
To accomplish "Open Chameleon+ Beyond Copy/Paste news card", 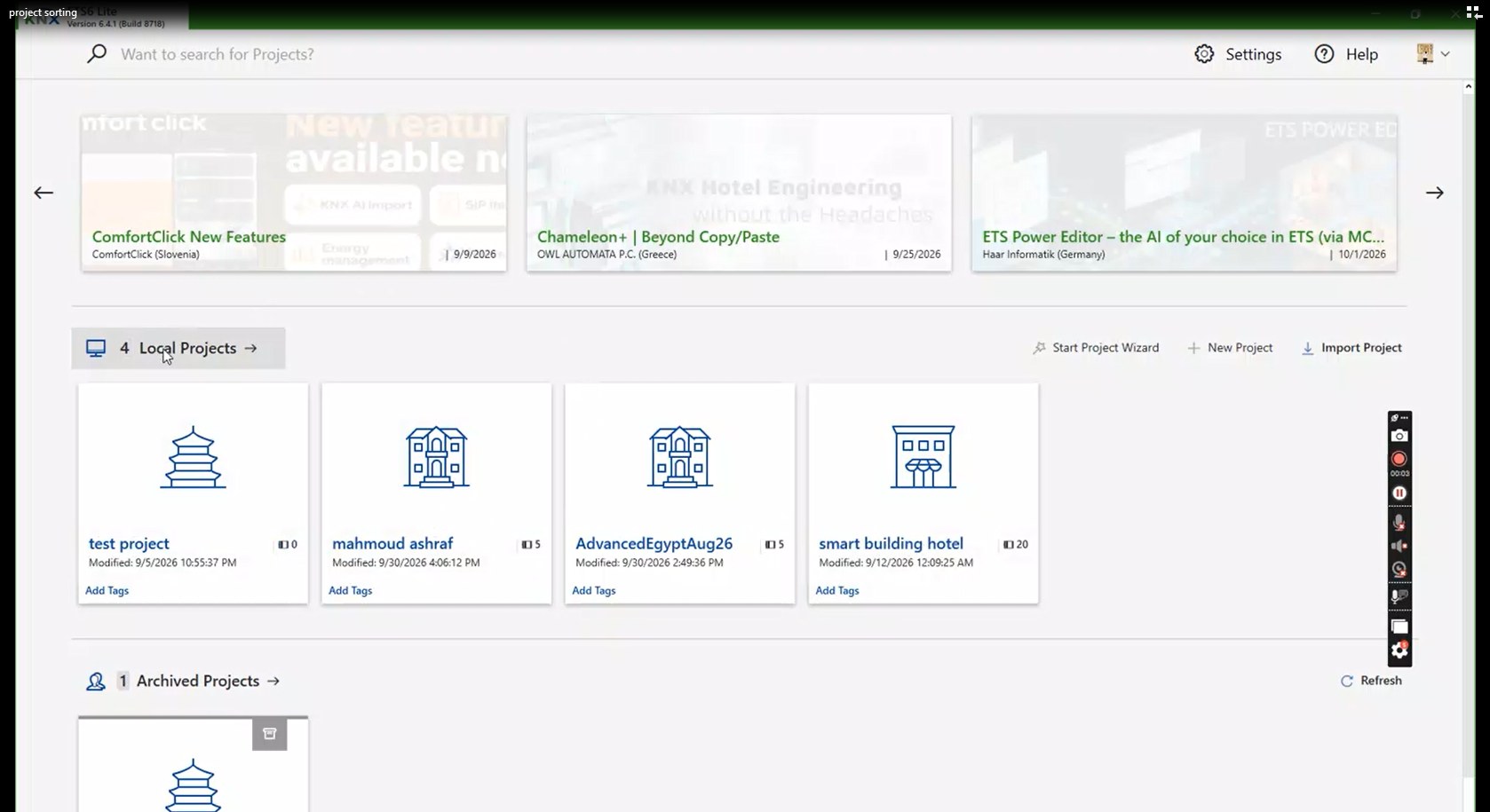I will point(739,193).
